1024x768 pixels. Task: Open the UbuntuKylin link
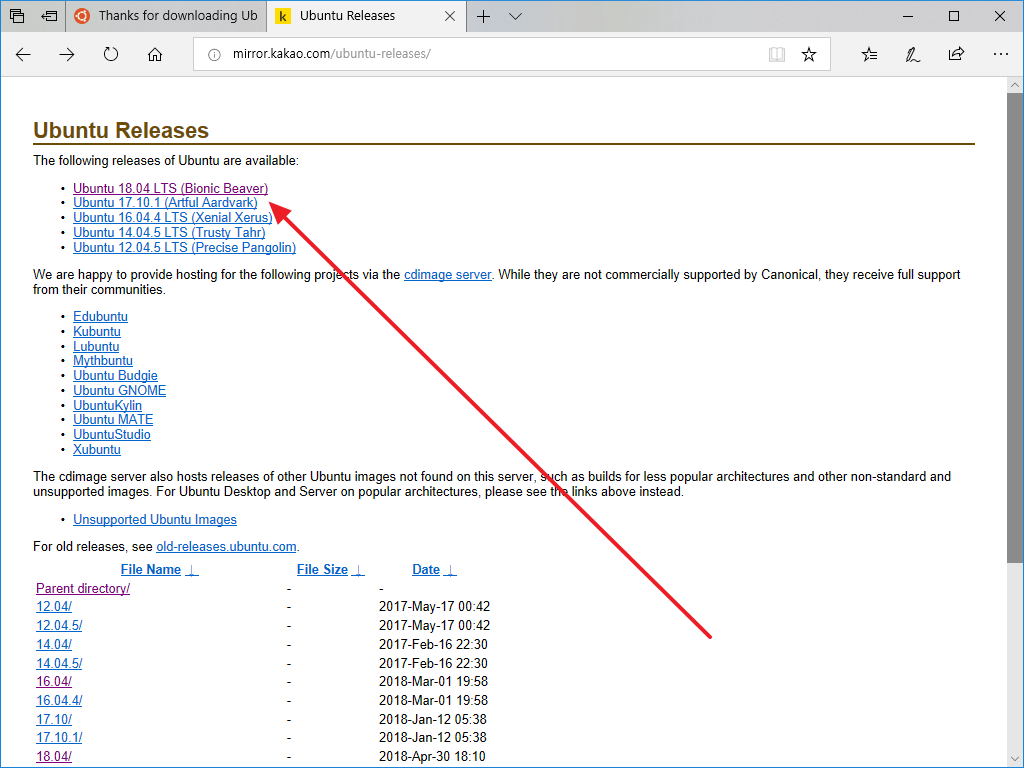click(x=107, y=406)
